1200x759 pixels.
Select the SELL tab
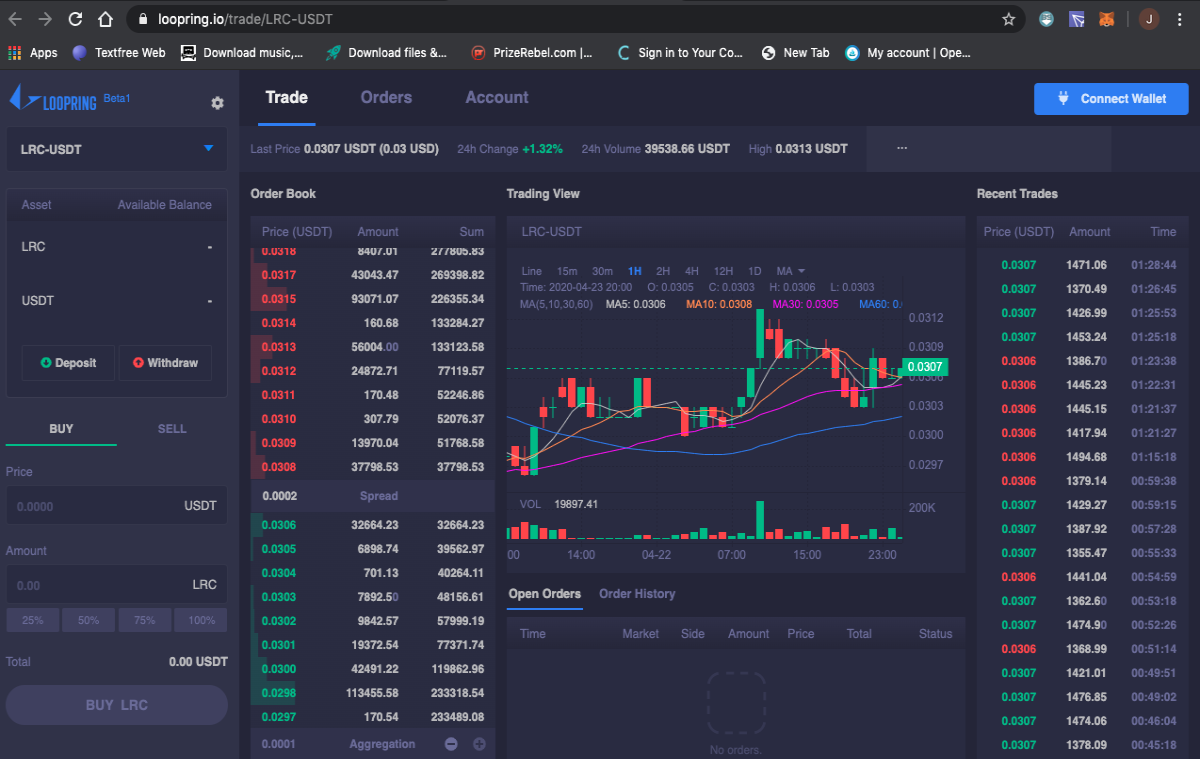pyautogui.click(x=172, y=428)
